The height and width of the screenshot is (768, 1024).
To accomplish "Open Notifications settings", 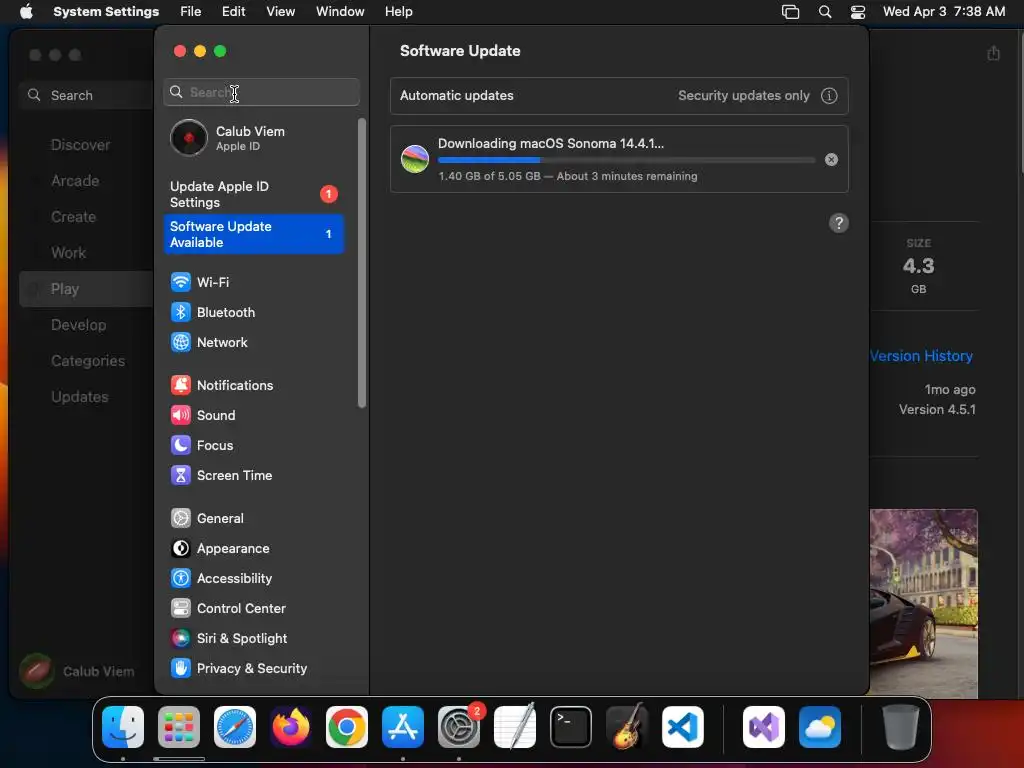I will pos(222,385).
